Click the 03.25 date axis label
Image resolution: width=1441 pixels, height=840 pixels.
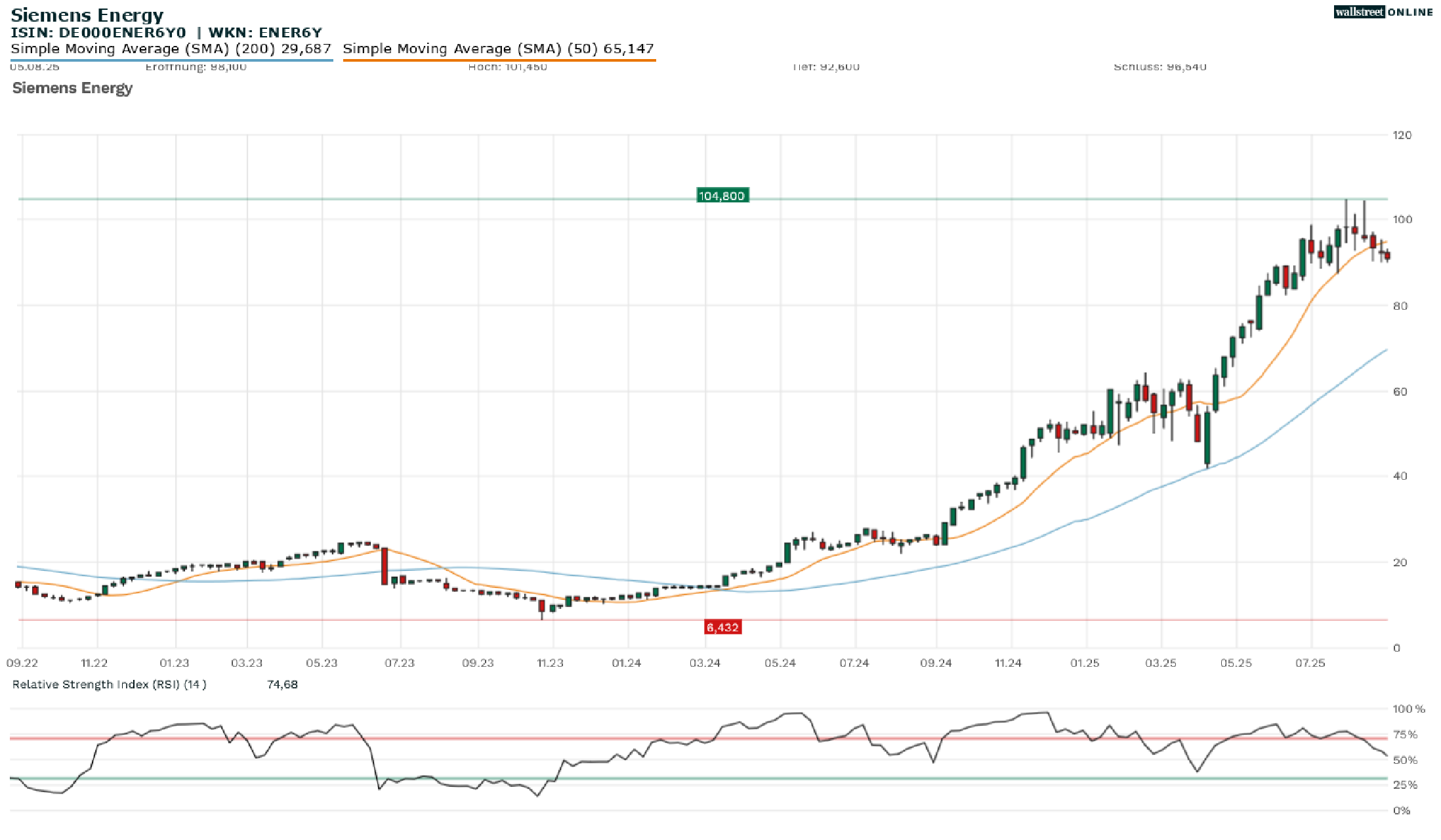pos(1161,663)
